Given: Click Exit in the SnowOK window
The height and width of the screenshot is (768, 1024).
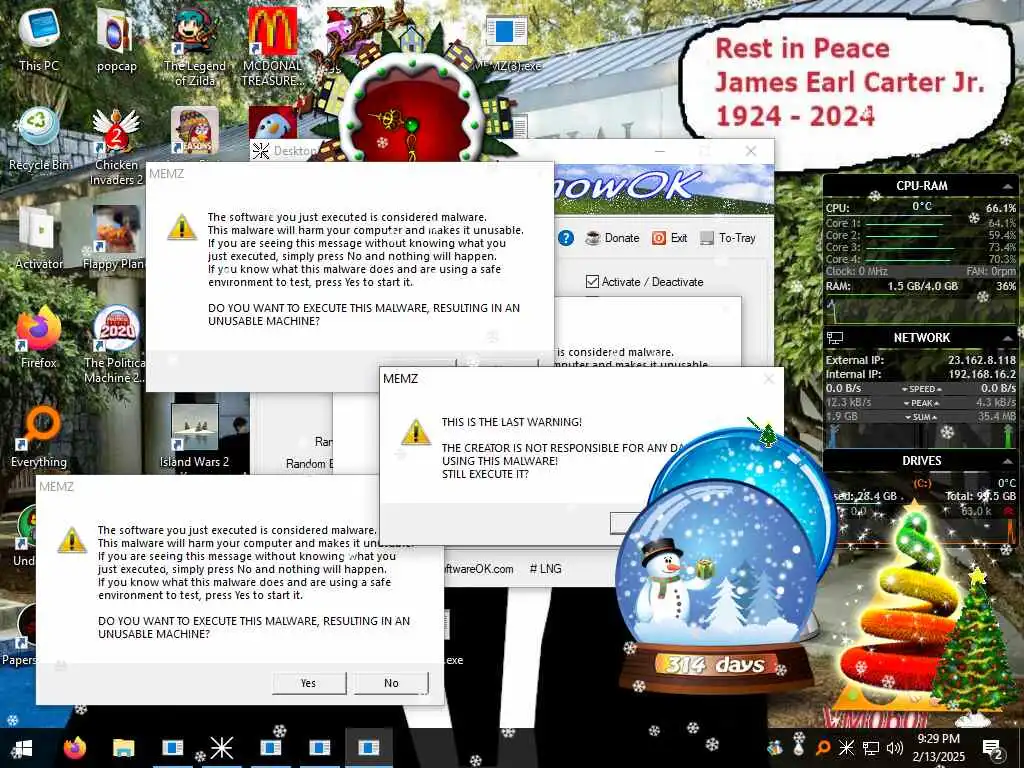Looking at the screenshot, I should click(x=669, y=238).
